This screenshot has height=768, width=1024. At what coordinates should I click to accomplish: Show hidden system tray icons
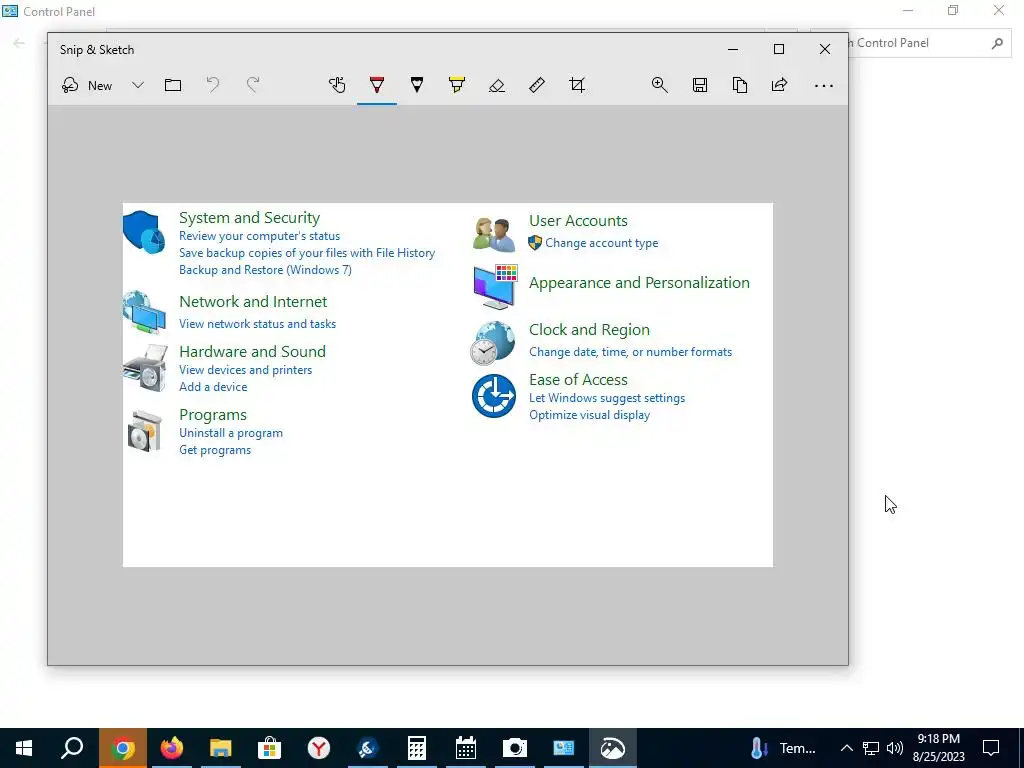[846, 748]
